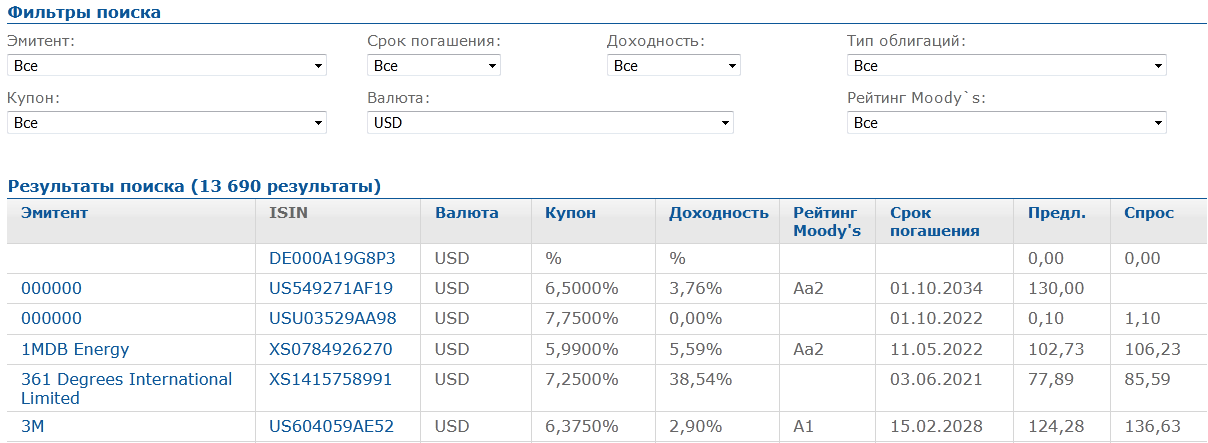Open ISIN link USU03529AA98
The width and height of the screenshot is (1208, 443).
[333, 319]
